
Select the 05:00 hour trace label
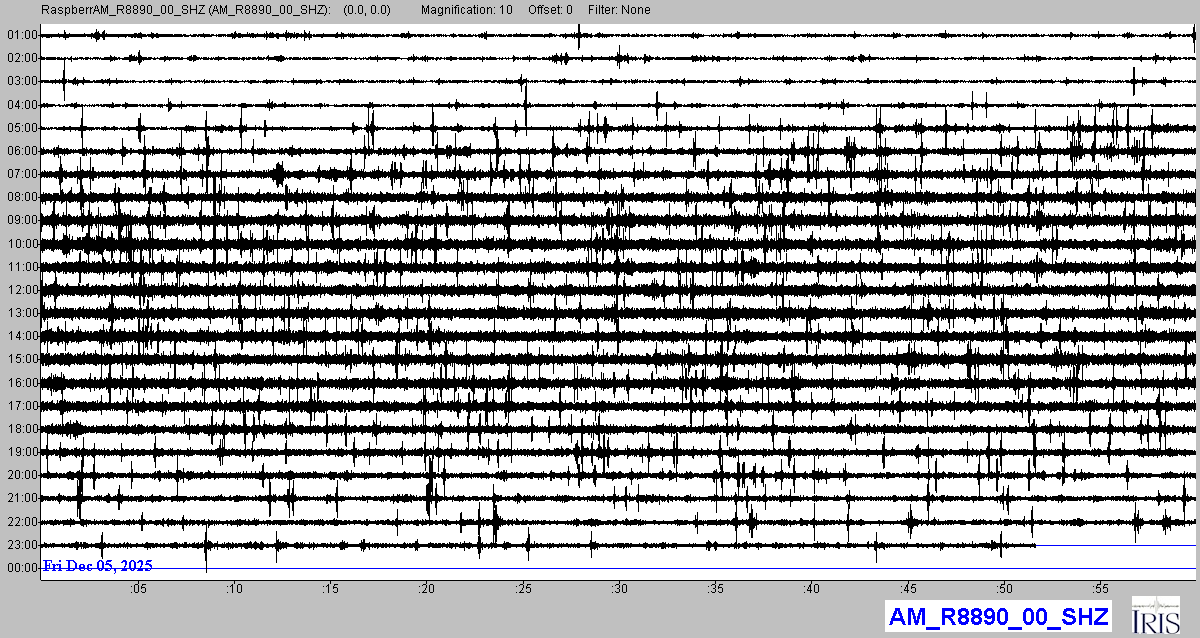coord(21,128)
